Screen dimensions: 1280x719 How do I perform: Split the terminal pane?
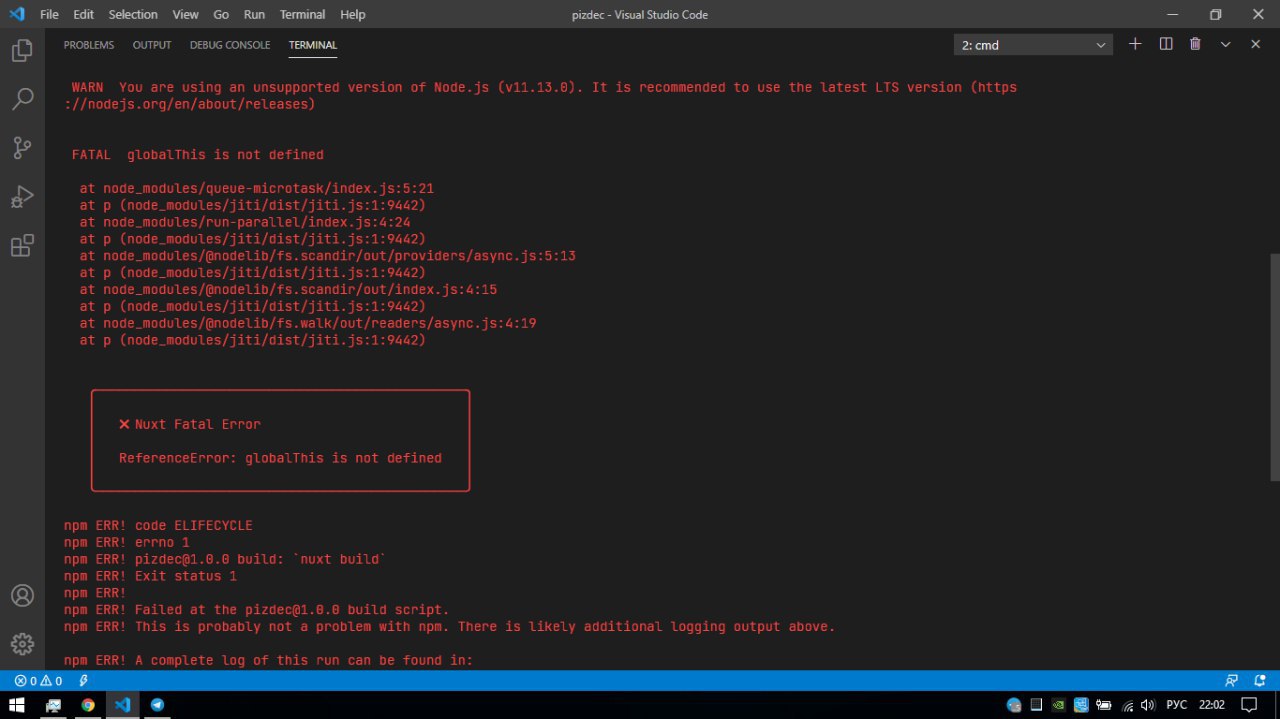click(1165, 44)
